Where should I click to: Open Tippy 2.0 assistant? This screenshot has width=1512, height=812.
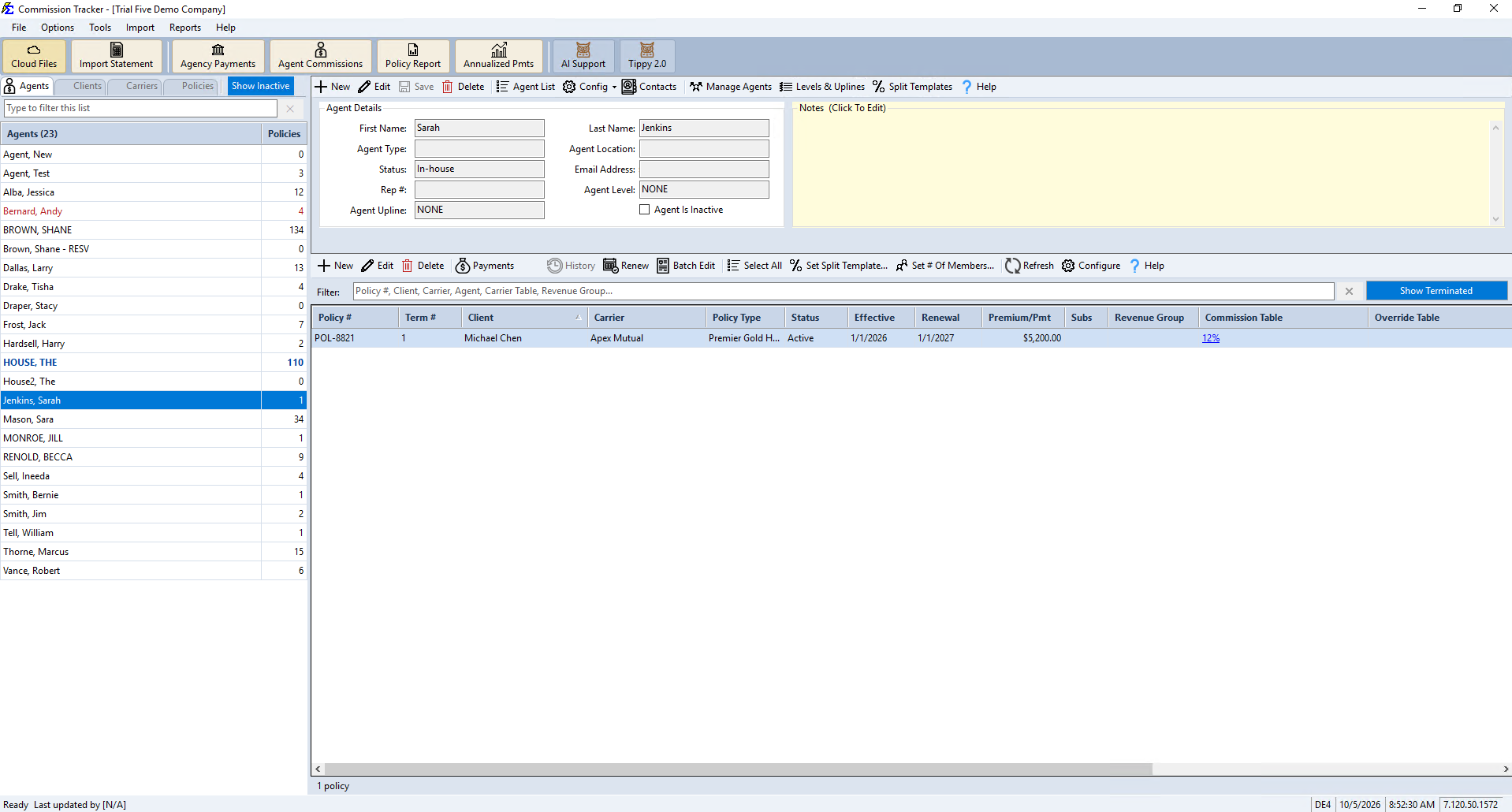coord(647,56)
